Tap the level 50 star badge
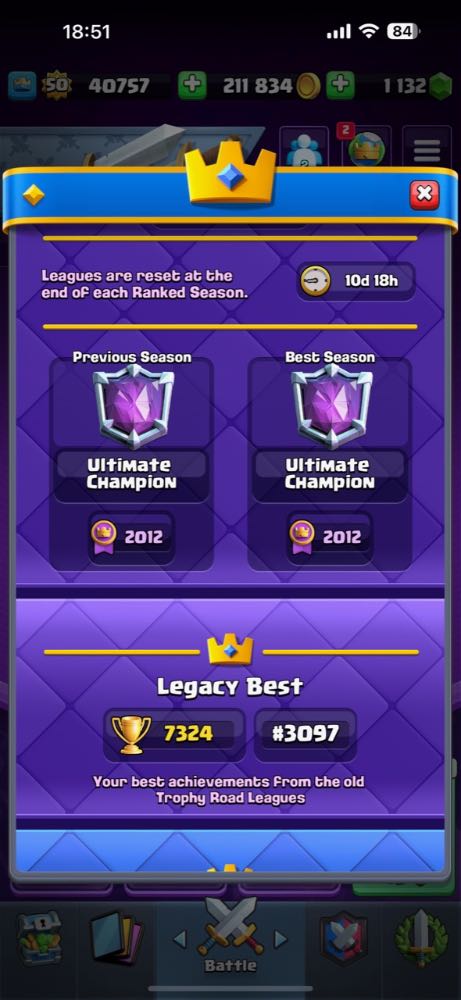The image size is (461, 1000). click(57, 86)
